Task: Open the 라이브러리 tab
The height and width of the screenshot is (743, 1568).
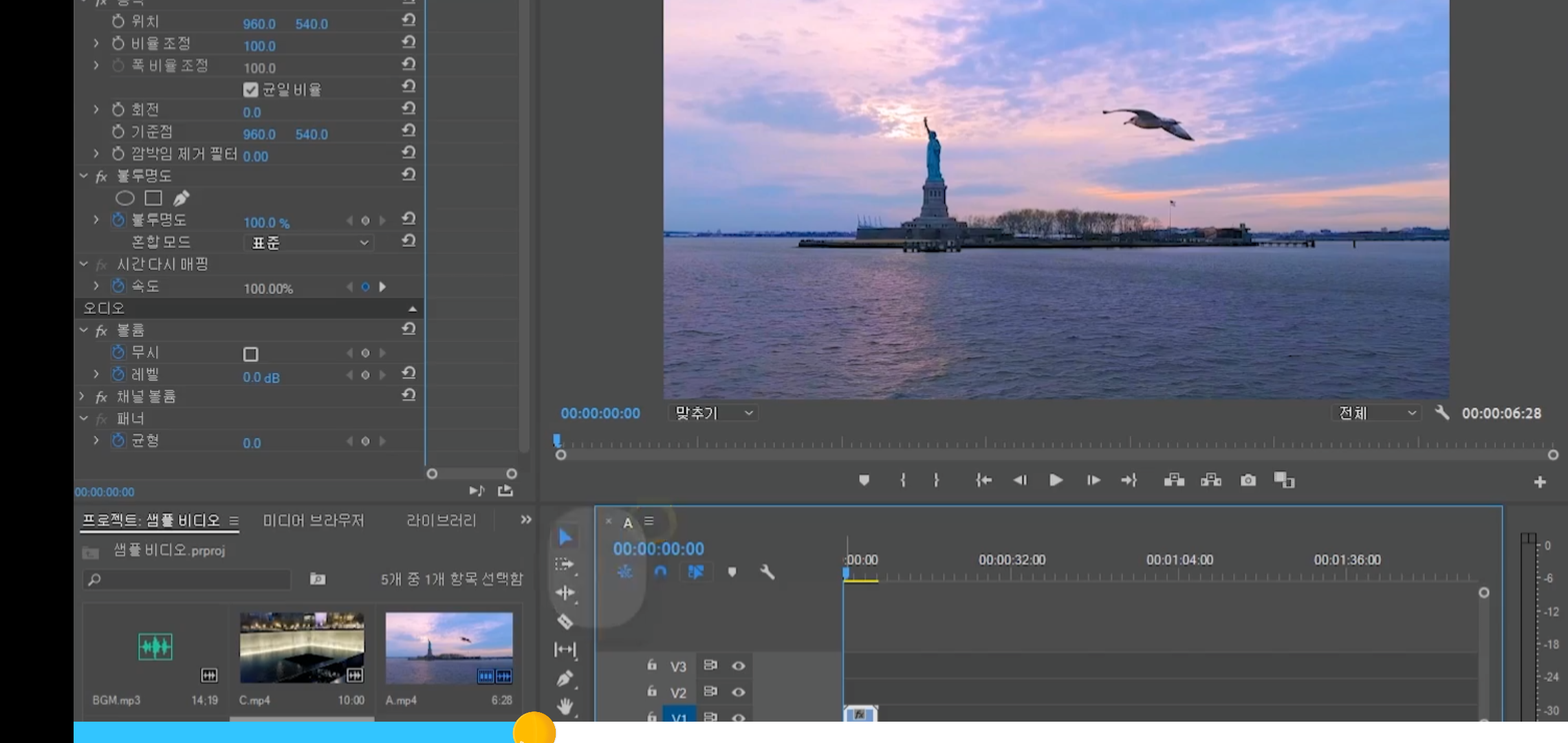Action: coord(441,521)
